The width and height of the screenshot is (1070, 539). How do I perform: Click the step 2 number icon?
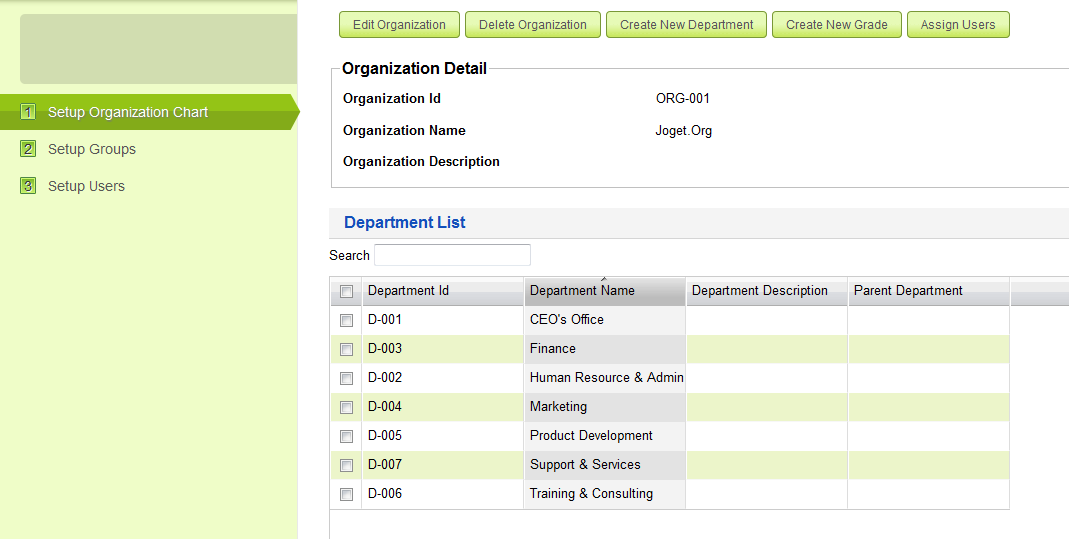coord(28,149)
